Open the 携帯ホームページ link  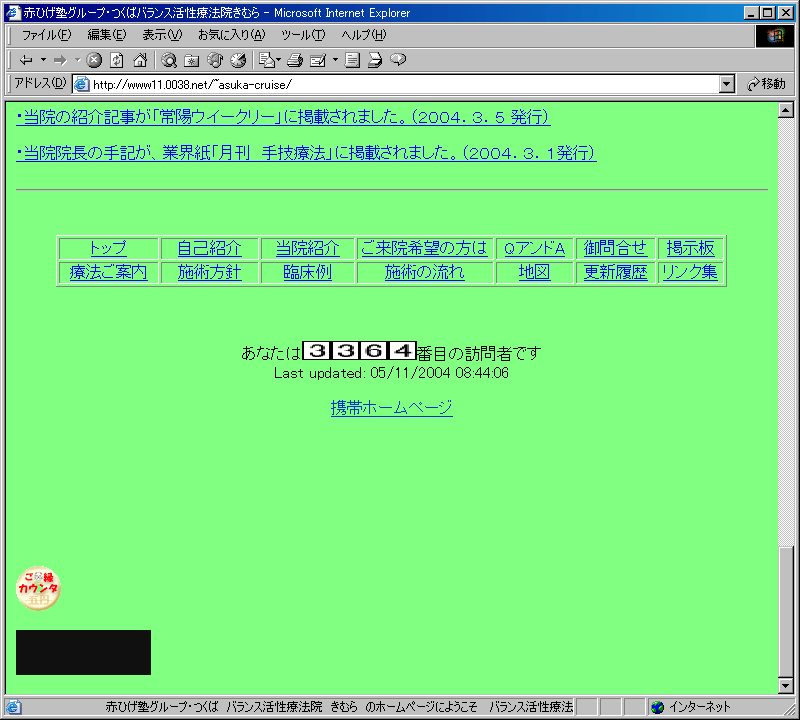[x=391, y=408]
